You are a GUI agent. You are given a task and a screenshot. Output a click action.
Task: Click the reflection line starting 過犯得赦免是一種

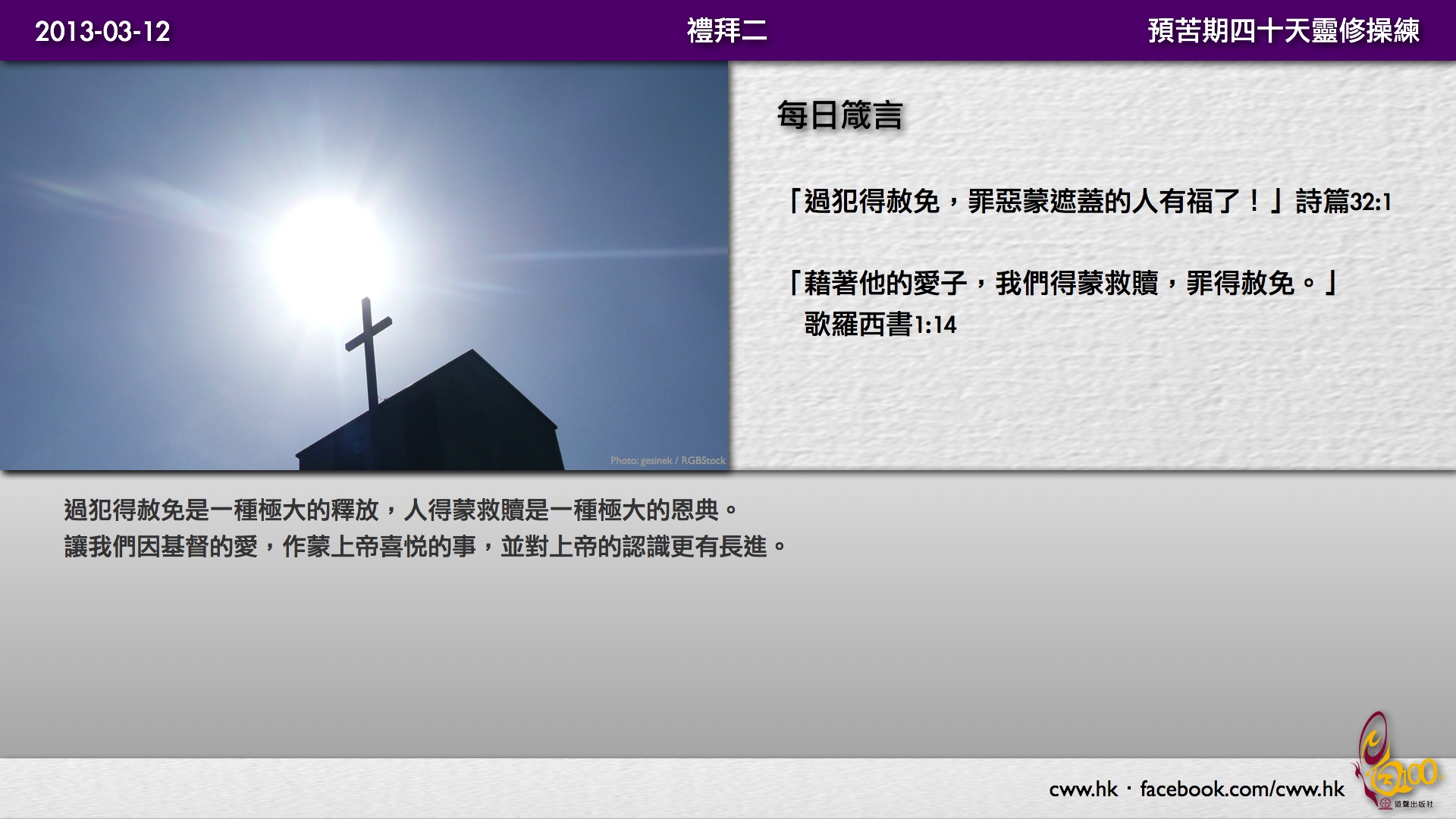coord(400,510)
